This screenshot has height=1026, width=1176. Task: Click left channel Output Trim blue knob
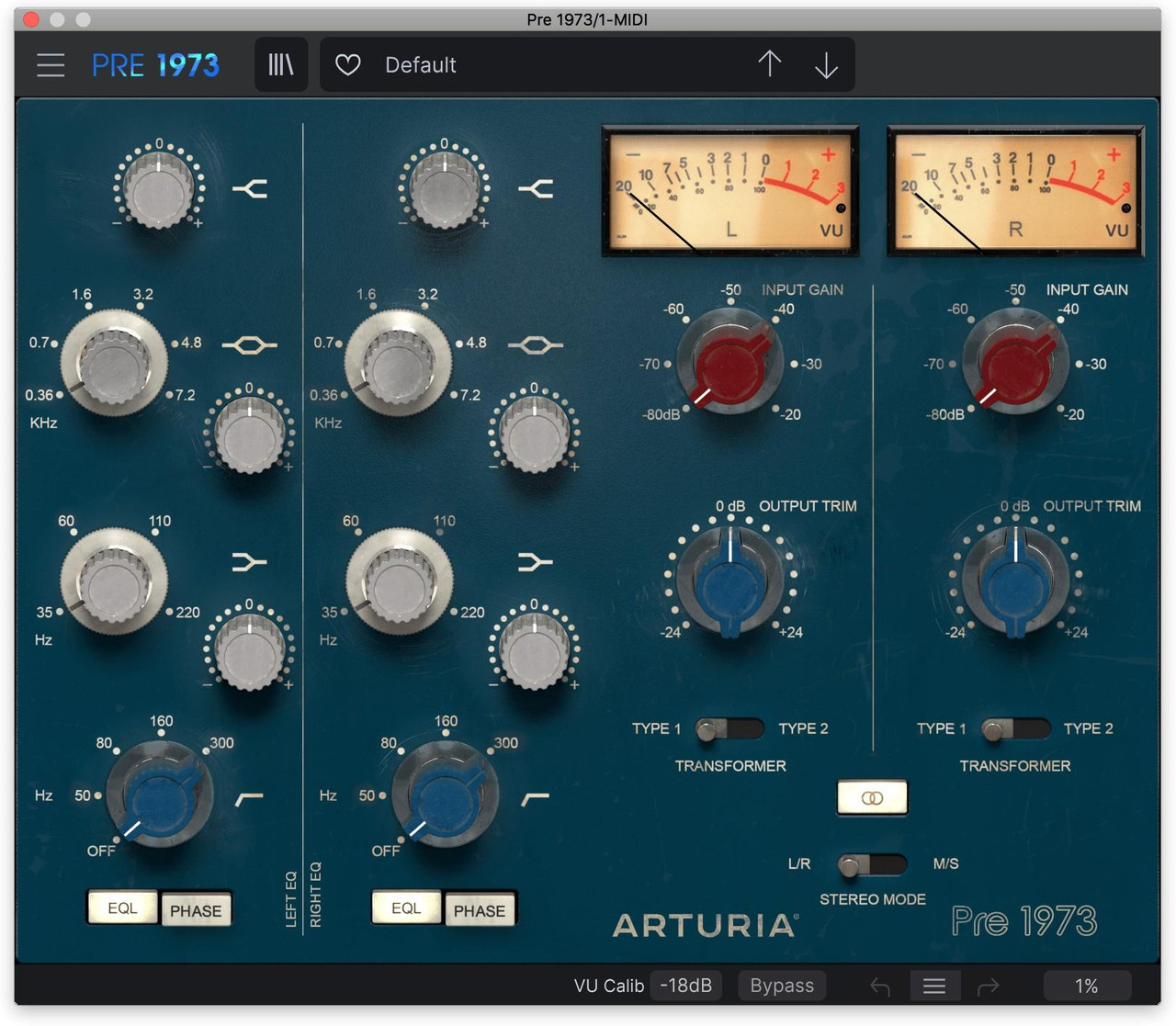tap(730, 581)
